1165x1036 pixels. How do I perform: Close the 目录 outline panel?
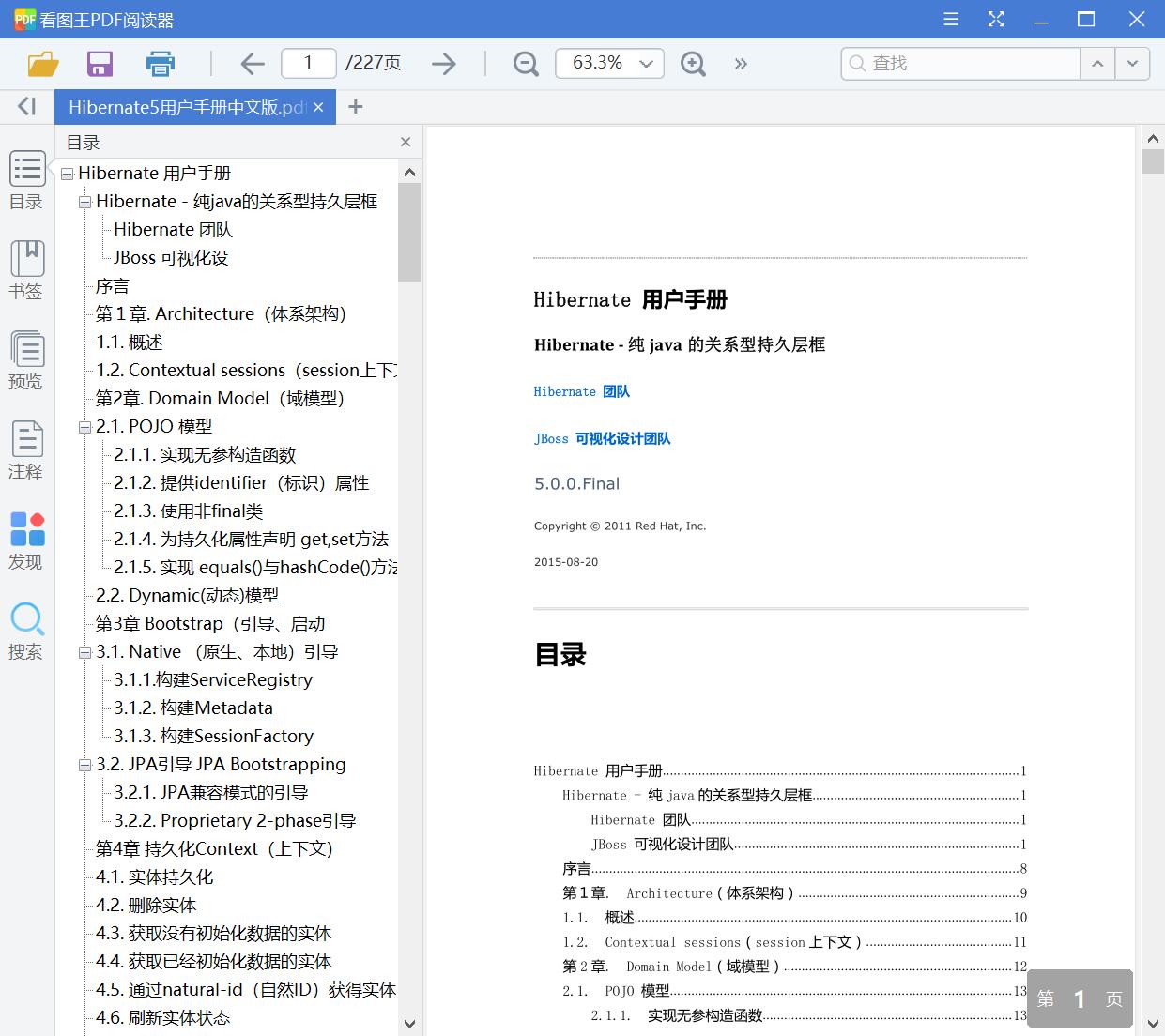[x=406, y=142]
